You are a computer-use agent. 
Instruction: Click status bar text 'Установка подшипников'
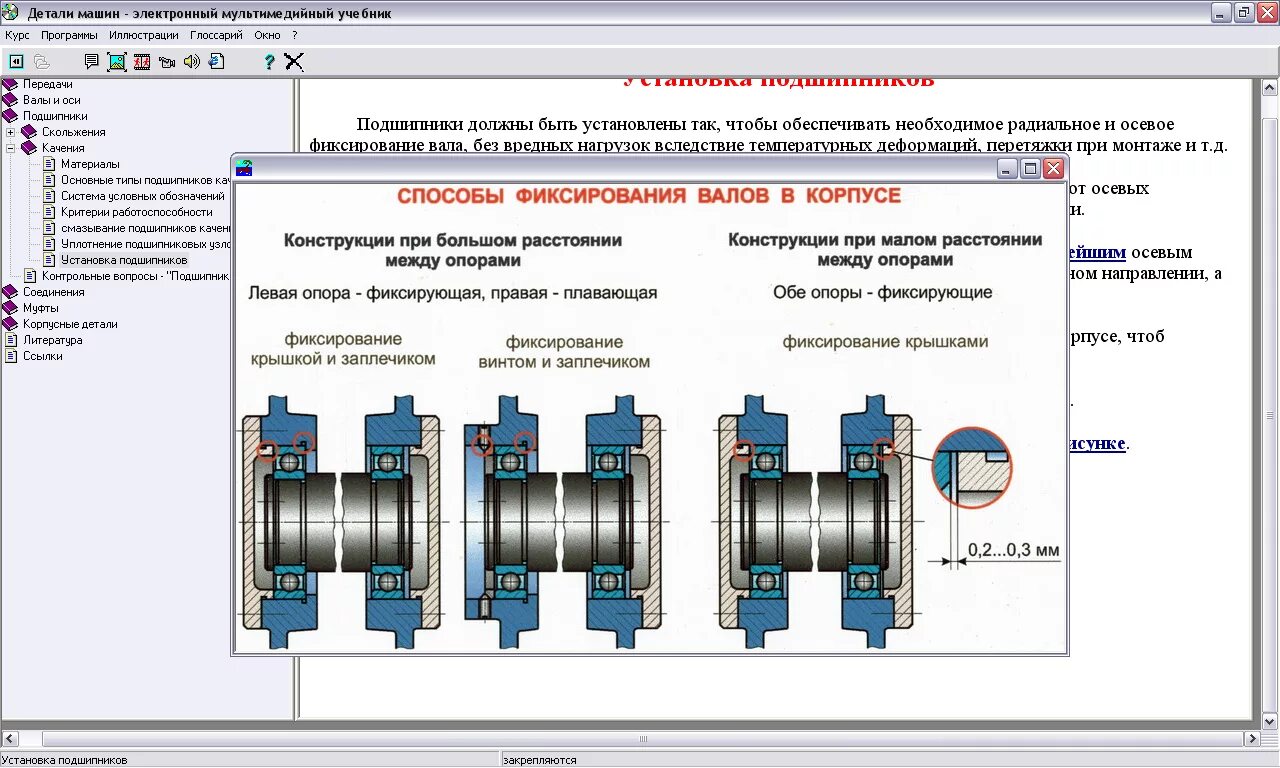pos(65,760)
